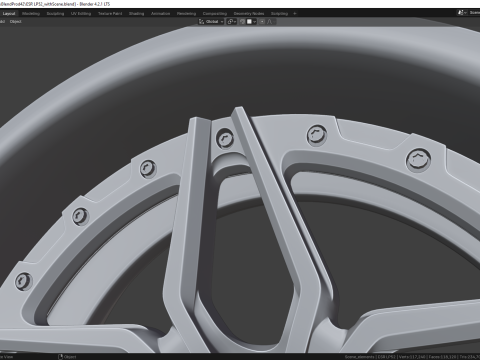Screen dimensions: 480x360
Task: Expand the snapping options dropdown arrow
Action: click(255, 22)
